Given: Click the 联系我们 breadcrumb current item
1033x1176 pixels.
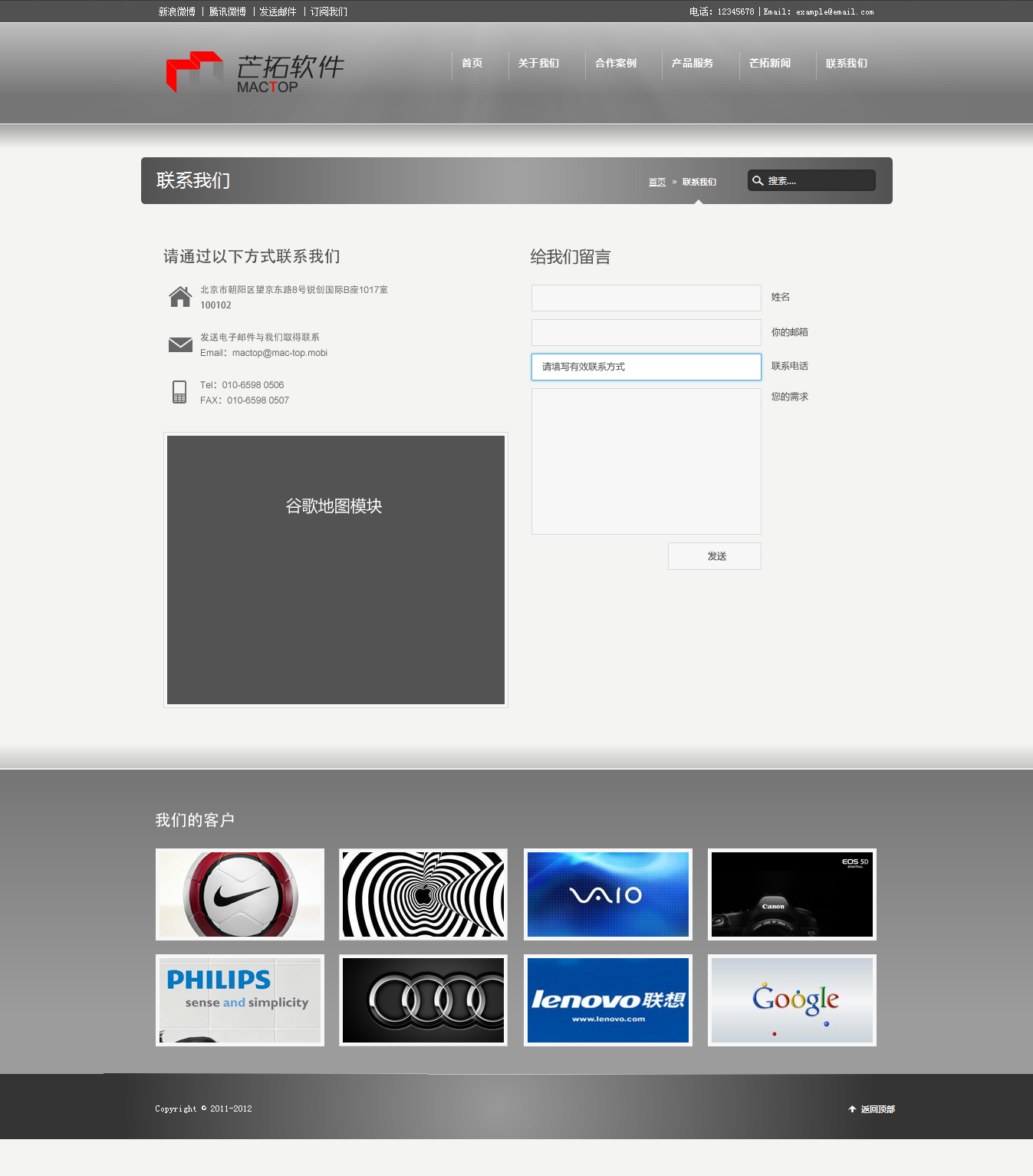Looking at the screenshot, I should point(699,182).
